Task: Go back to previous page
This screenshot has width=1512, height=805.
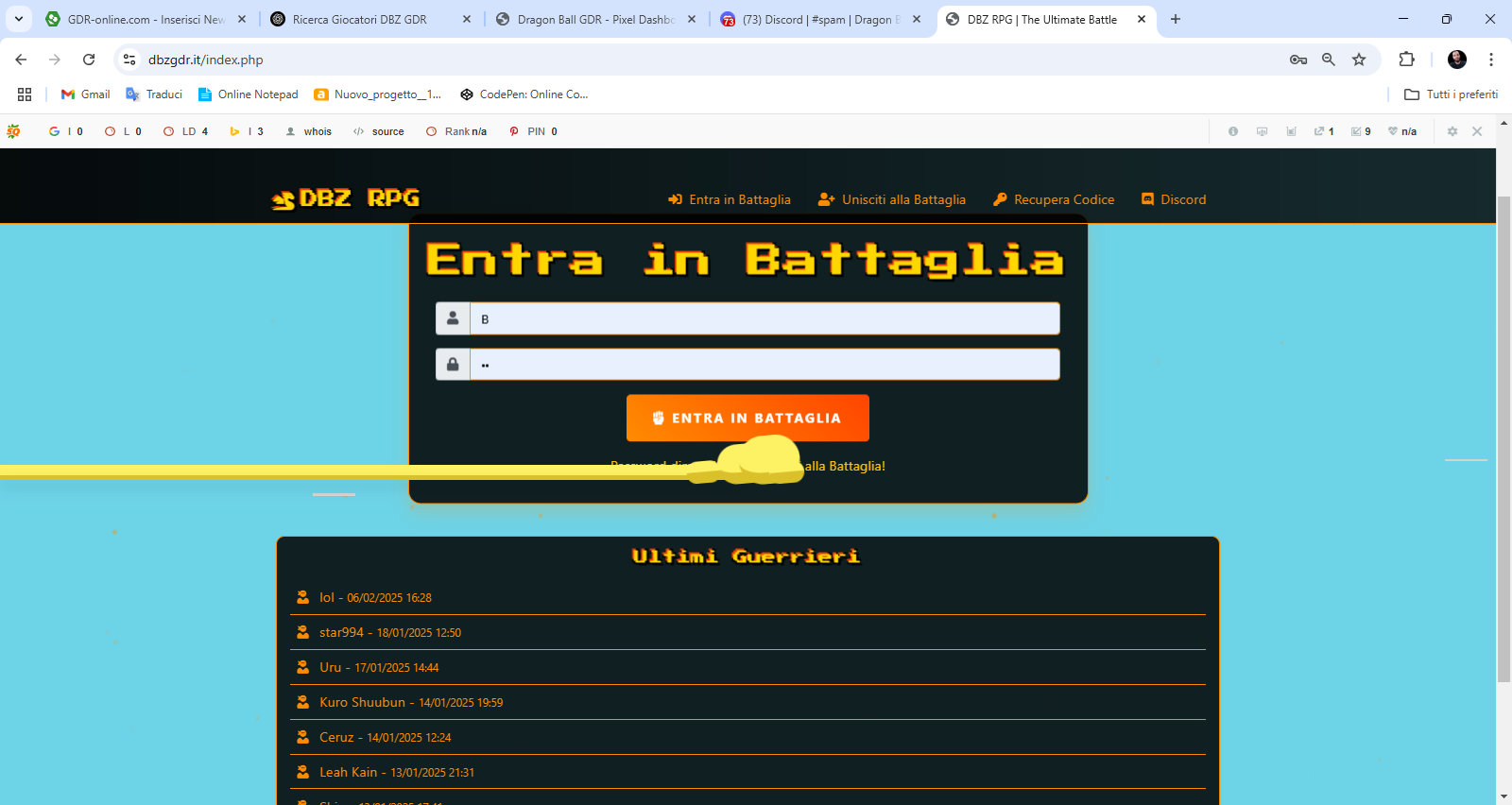Action: [x=21, y=60]
